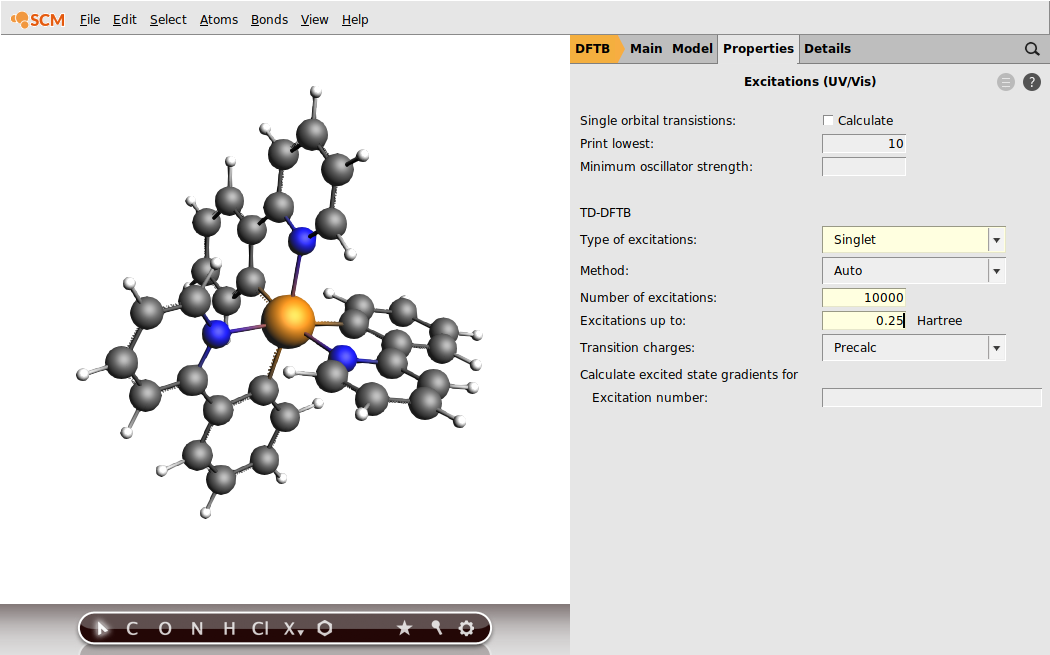The width and height of the screenshot is (1050, 655).
Task: Select the mouse pointer tool in the builder toolbar
Action: coord(101,628)
